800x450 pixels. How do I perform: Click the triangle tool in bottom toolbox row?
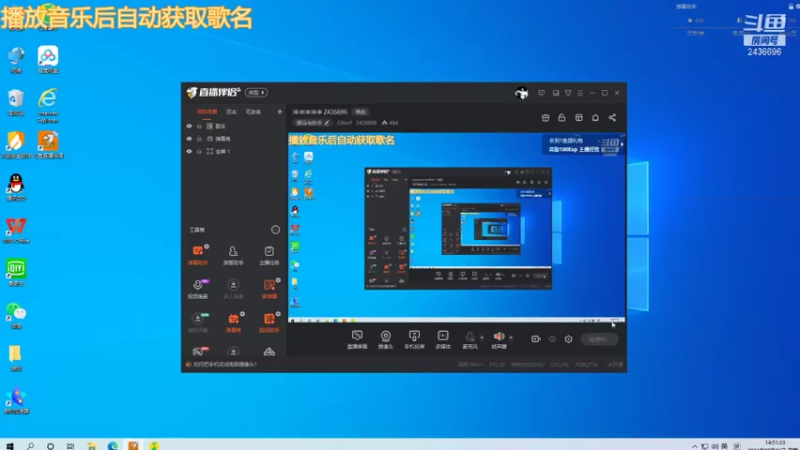pyautogui.click(x=269, y=352)
